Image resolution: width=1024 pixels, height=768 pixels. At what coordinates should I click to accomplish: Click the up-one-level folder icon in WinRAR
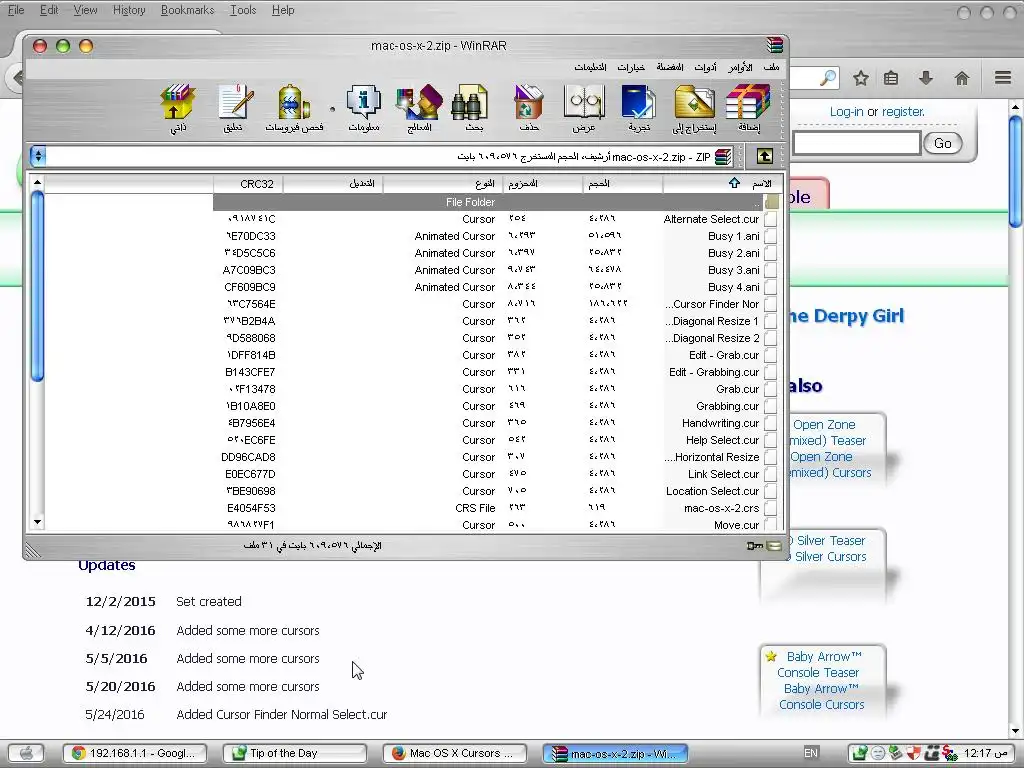coord(765,156)
